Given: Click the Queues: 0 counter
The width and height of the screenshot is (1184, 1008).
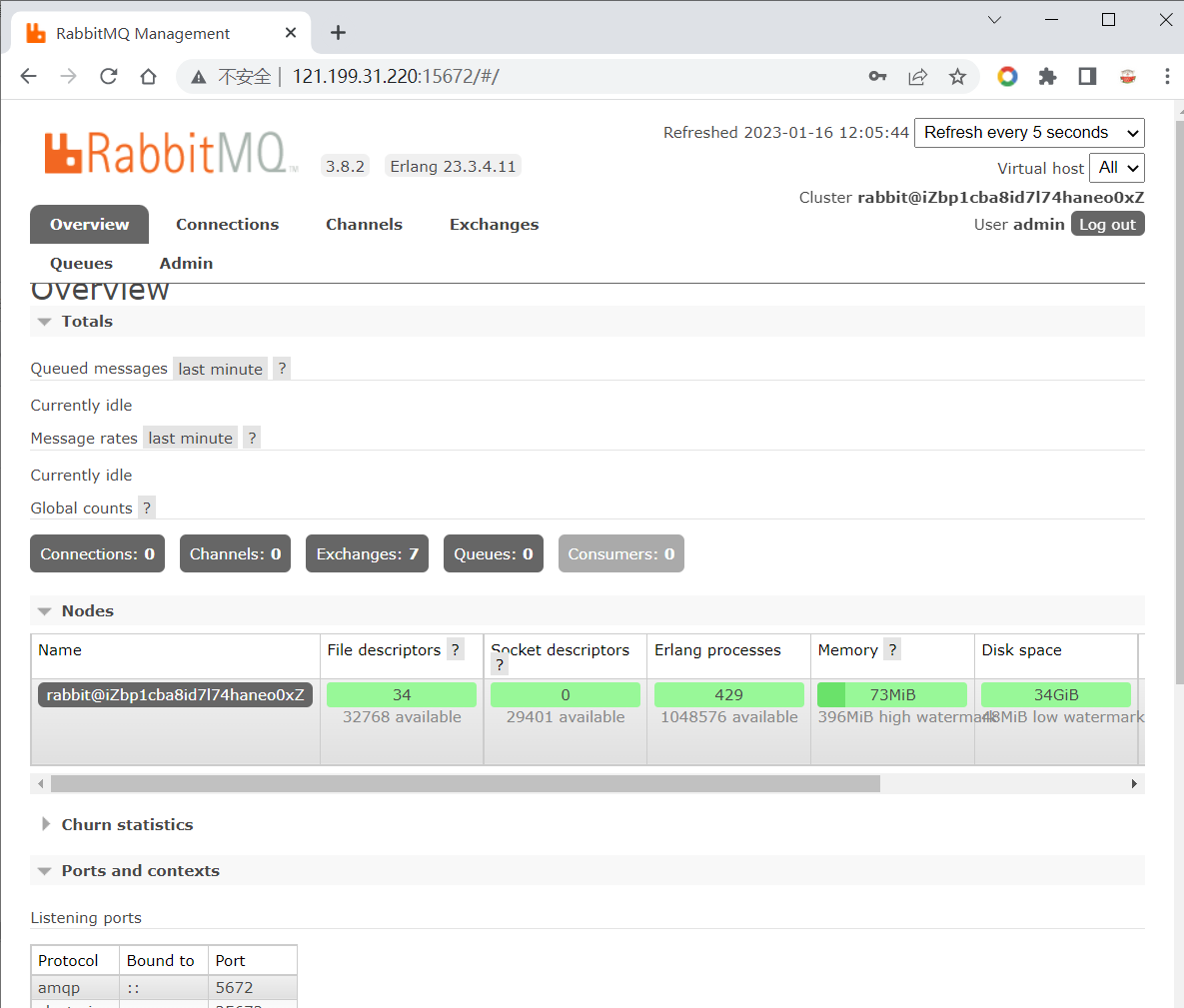Looking at the screenshot, I should pos(493,554).
